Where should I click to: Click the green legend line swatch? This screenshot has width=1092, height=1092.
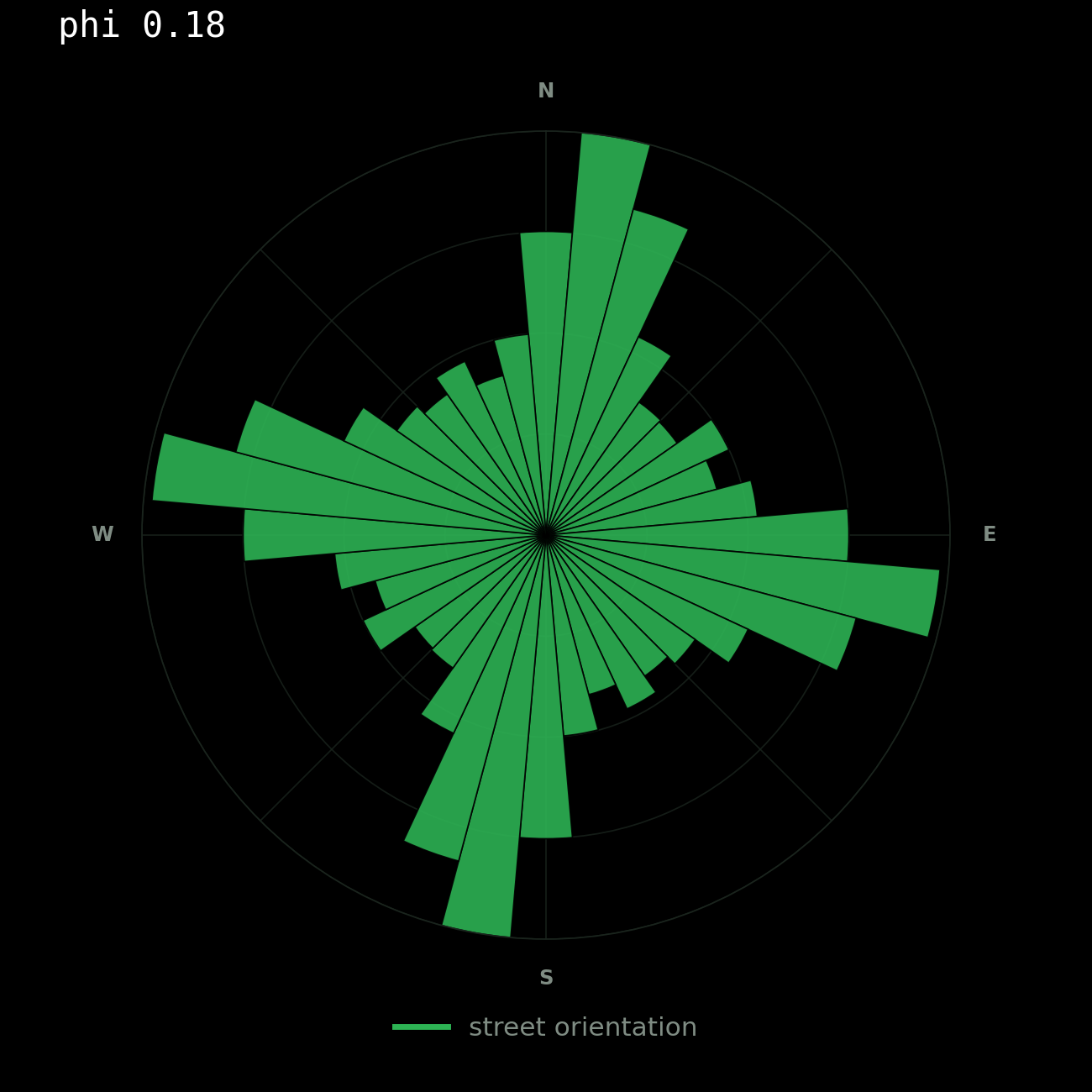point(422,1026)
